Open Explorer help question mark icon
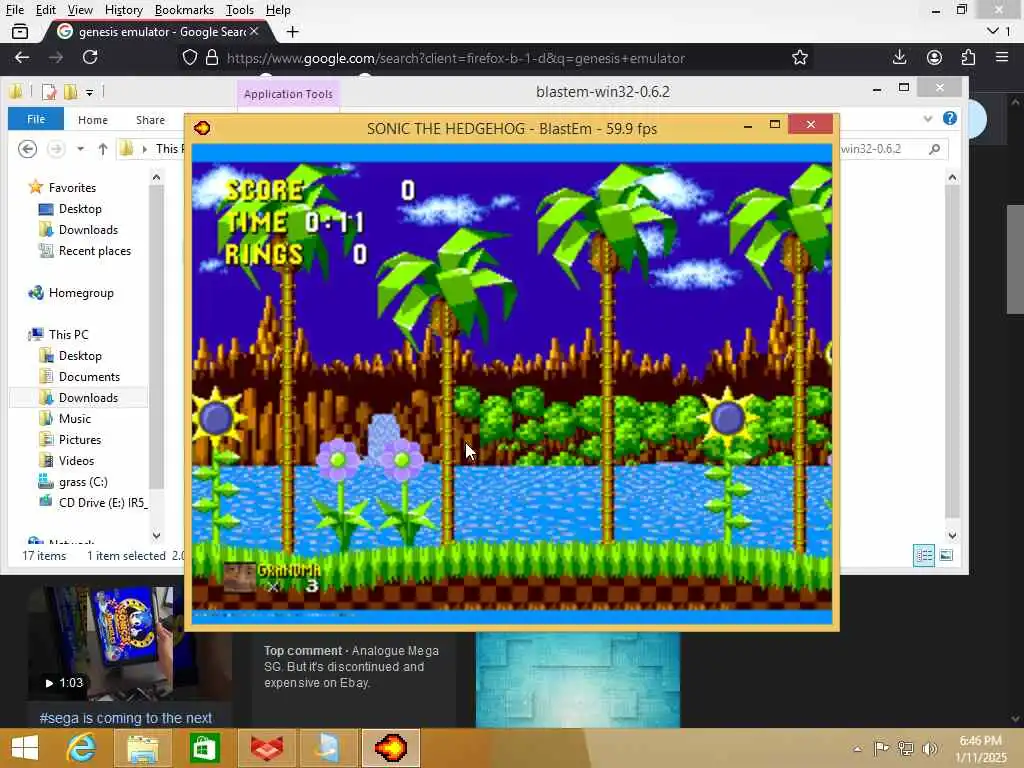 [950, 118]
